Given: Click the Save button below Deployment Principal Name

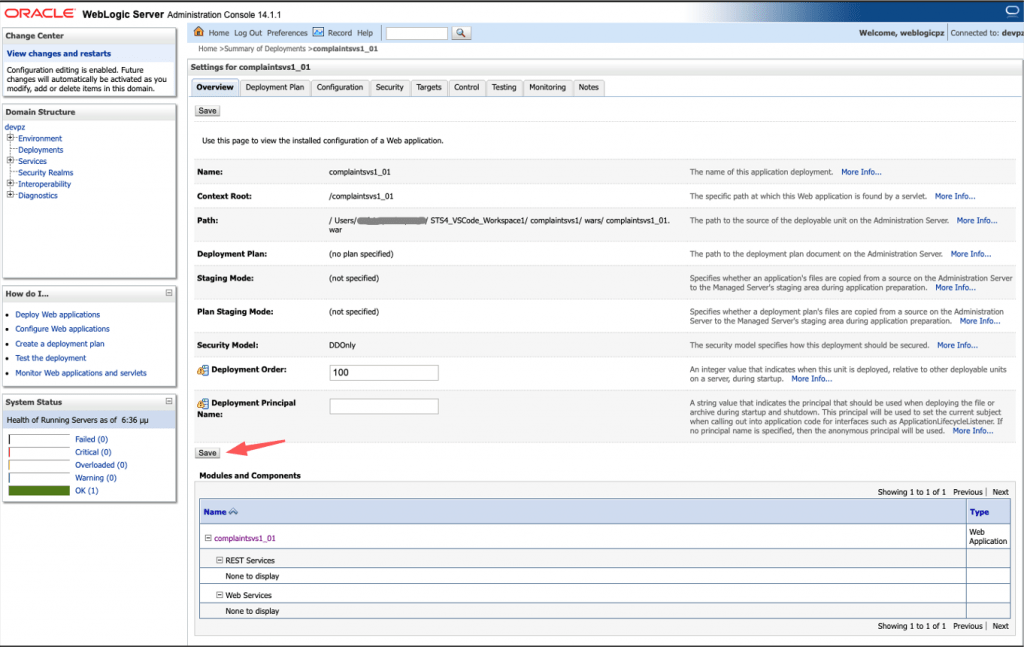Looking at the screenshot, I should (207, 452).
